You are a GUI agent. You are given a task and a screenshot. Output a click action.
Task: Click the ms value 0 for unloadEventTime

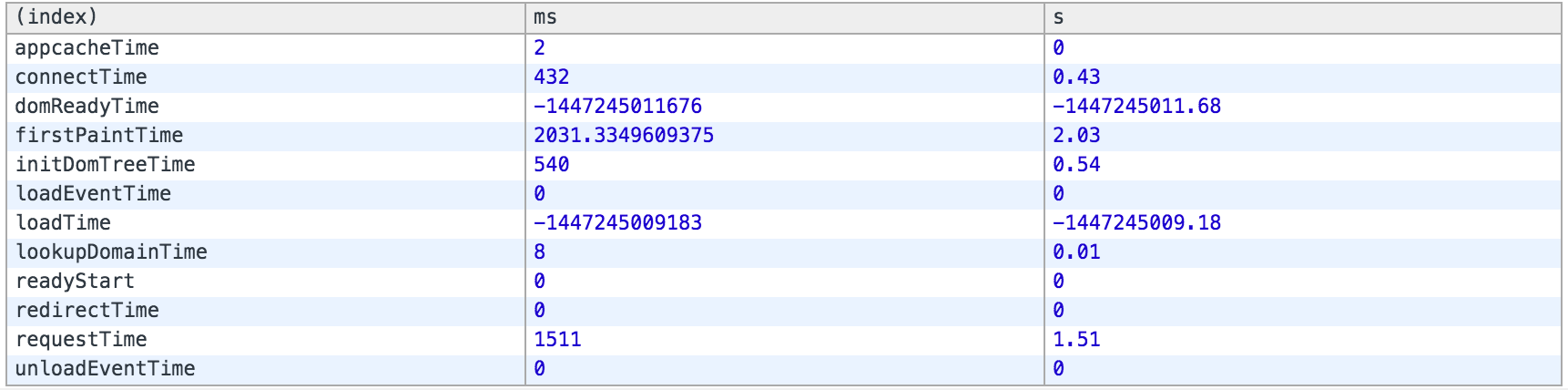tap(540, 369)
